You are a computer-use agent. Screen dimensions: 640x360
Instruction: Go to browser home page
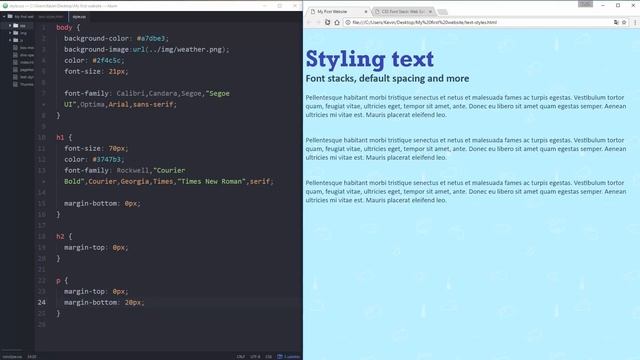[x=337, y=22]
